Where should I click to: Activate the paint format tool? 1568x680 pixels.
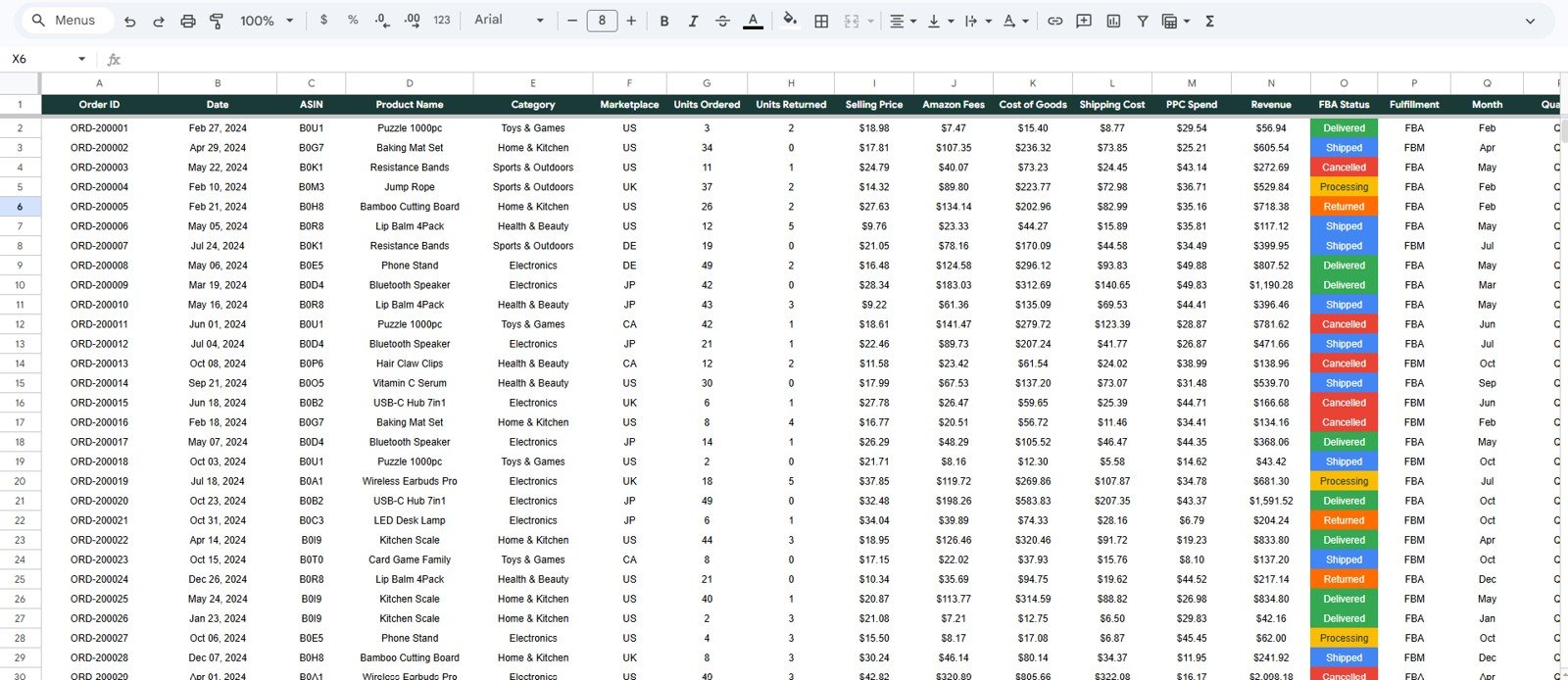click(217, 21)
